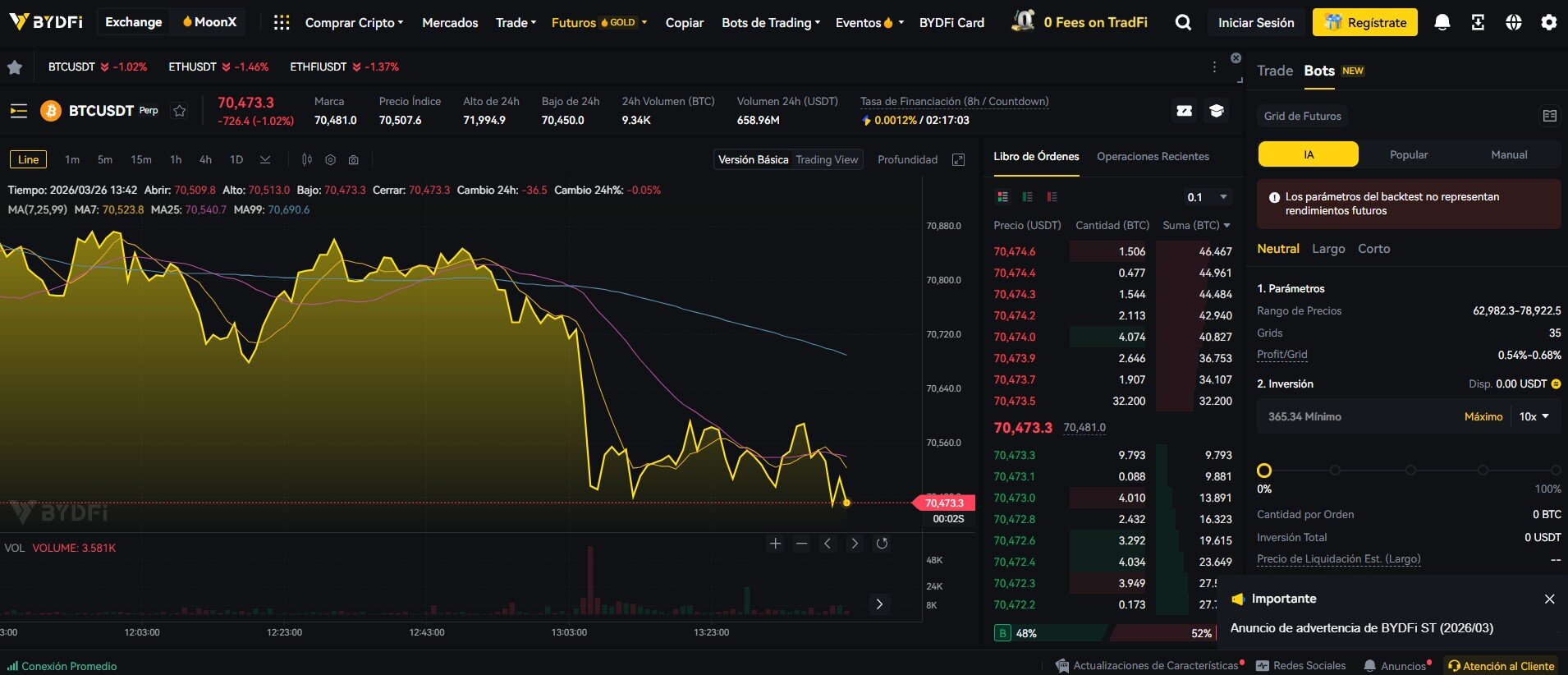
Task: Switch to the Trade panel tab
Action: point(1275,71)
